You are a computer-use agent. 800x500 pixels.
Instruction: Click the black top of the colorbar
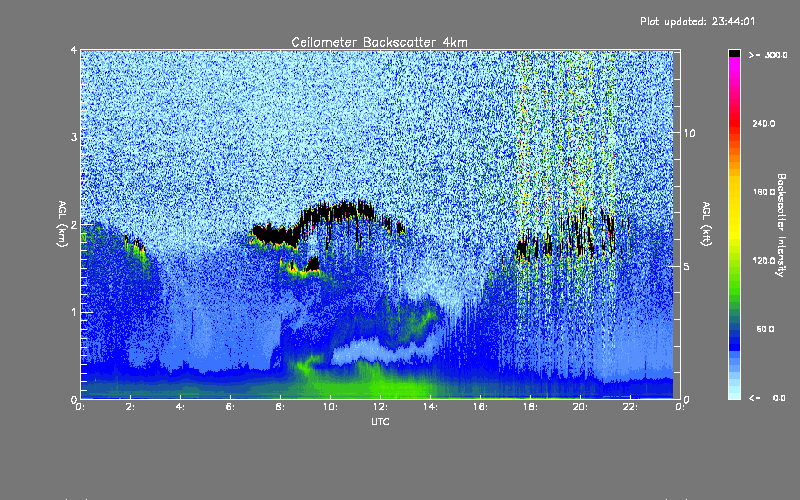click(x=734, y=53)
